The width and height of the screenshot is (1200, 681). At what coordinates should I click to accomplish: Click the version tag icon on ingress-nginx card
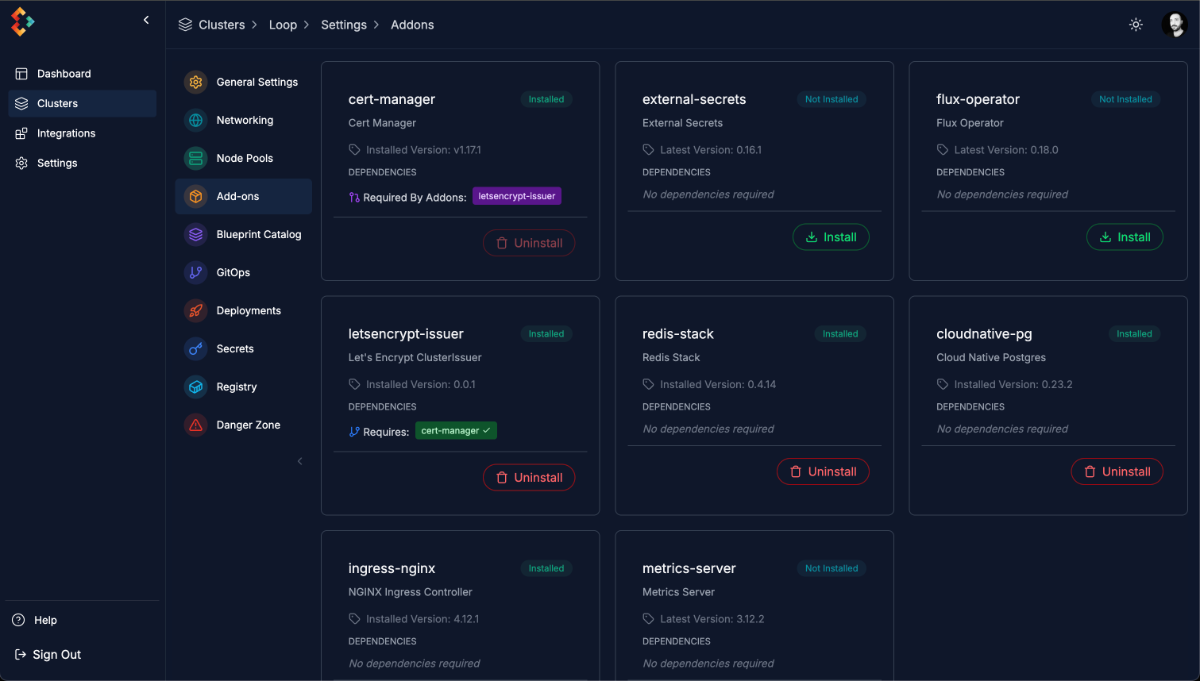coord(354,619)
